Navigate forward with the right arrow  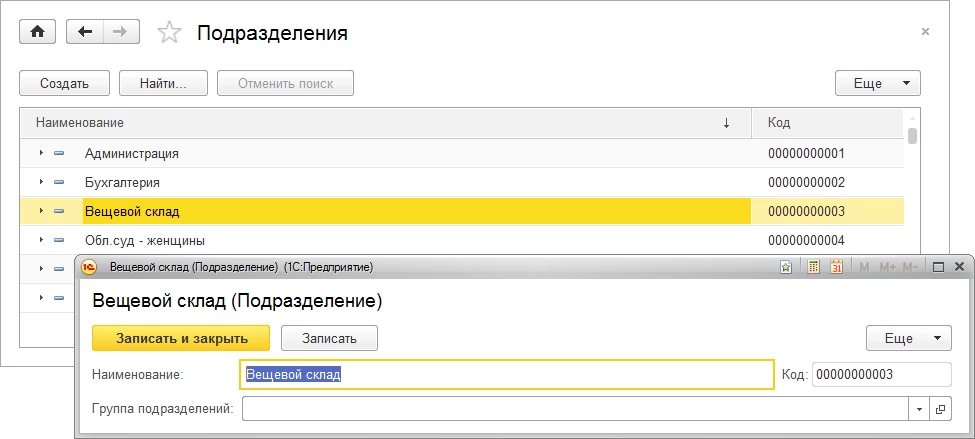click(120, 32)
